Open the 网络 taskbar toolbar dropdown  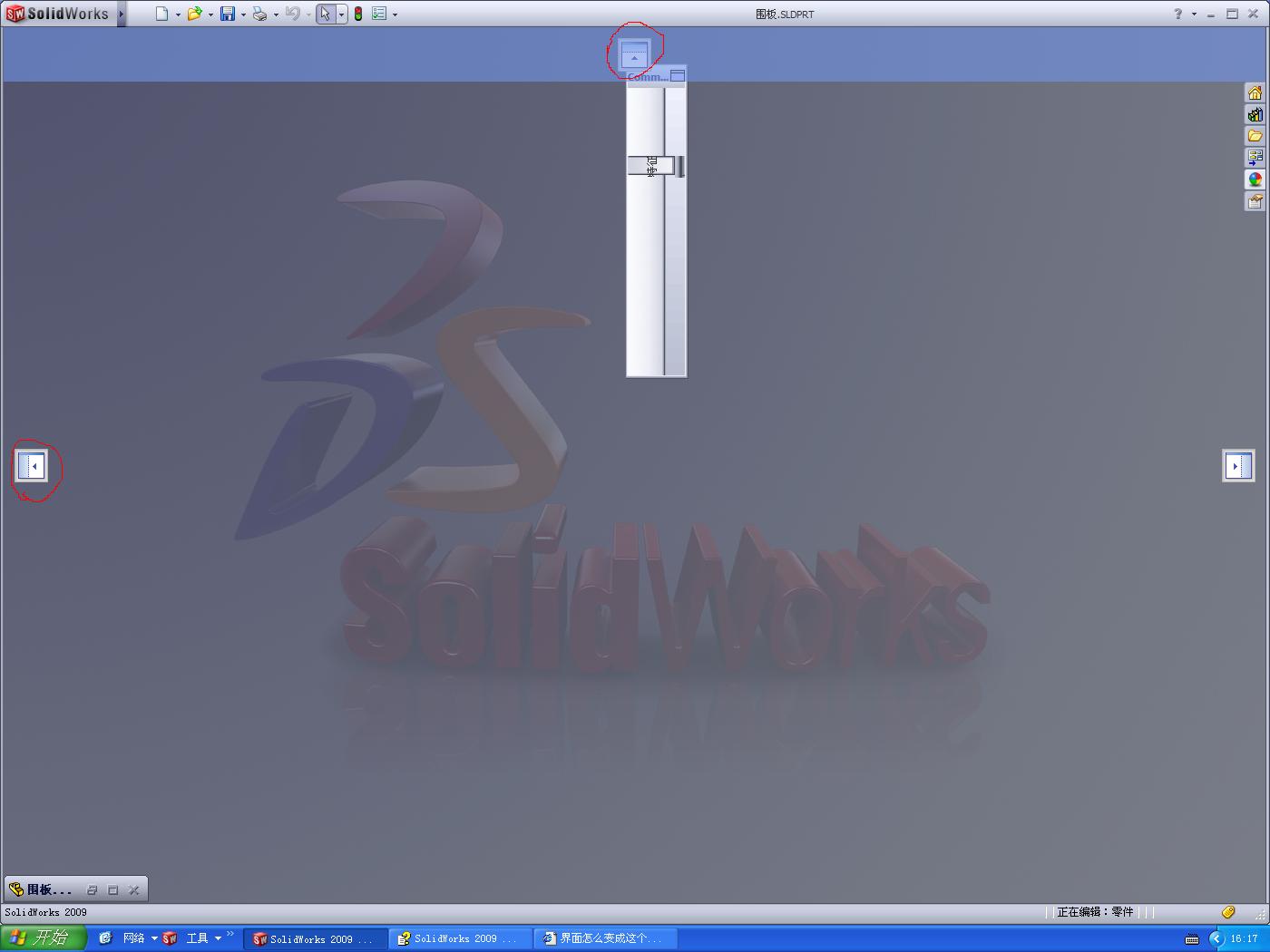coord(153,938)
